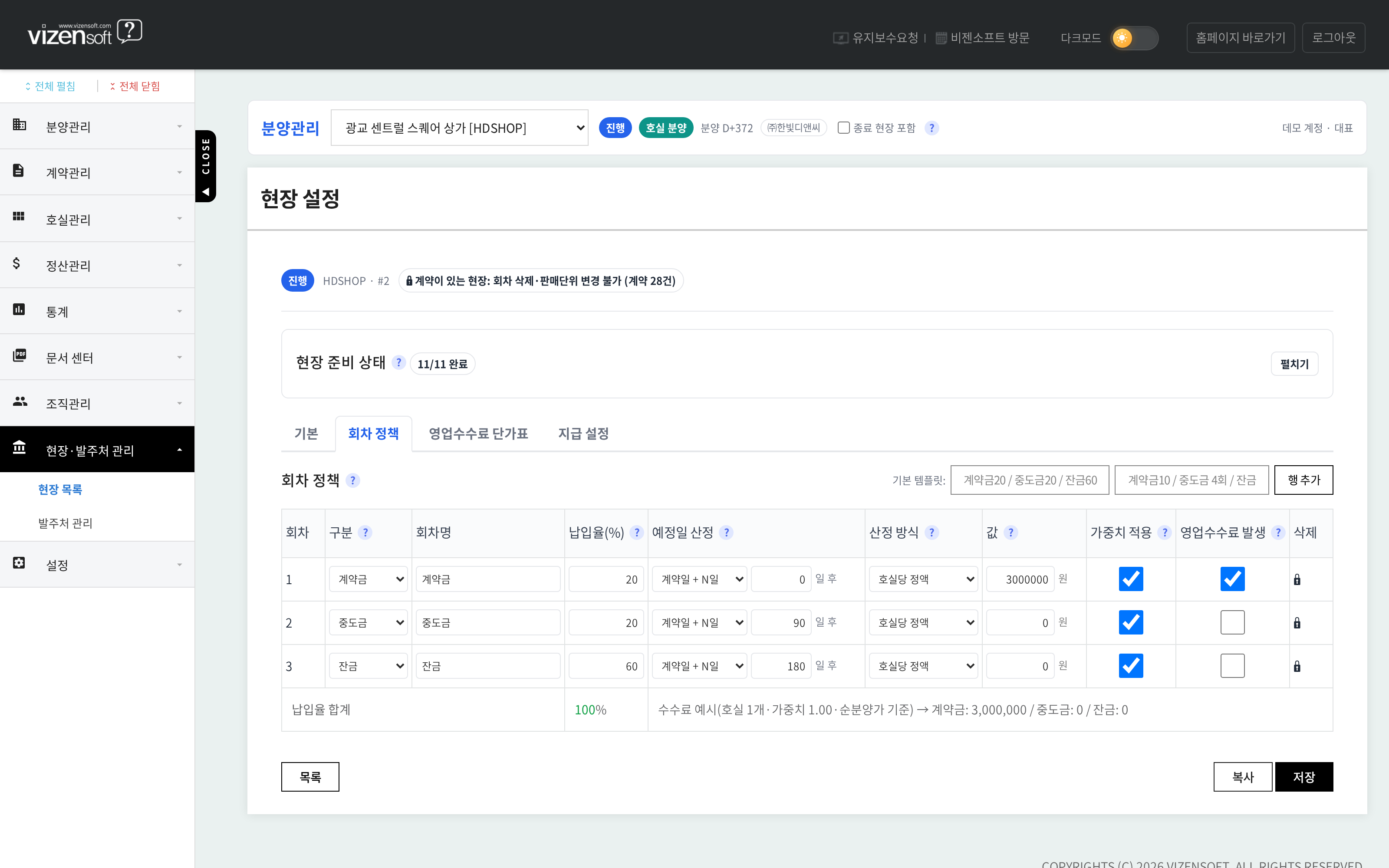
Task: Click the help icon in 예정일 산정 header
Action: (726, 533)
